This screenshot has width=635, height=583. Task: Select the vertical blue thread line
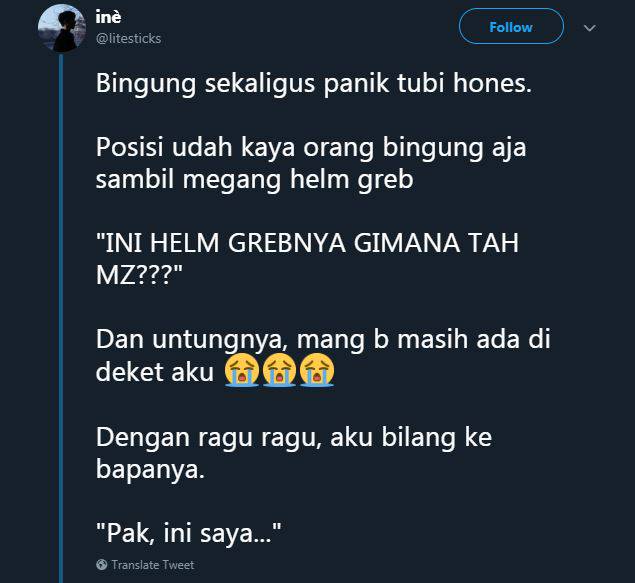click(x=61, y=319)
